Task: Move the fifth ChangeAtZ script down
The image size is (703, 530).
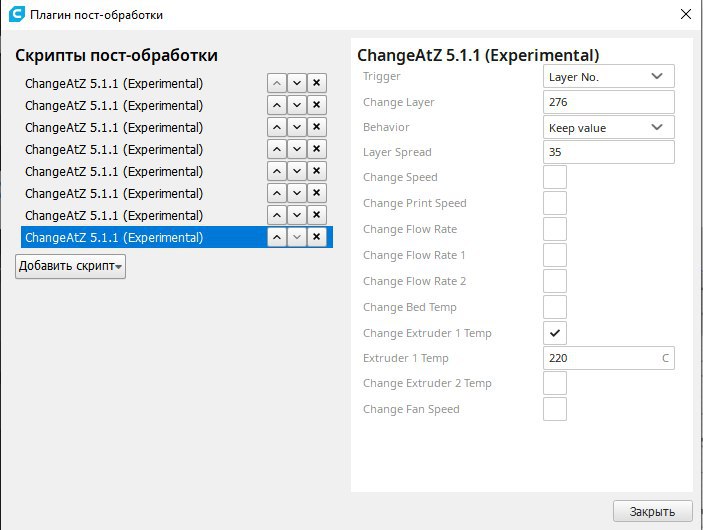Action: 297,171
